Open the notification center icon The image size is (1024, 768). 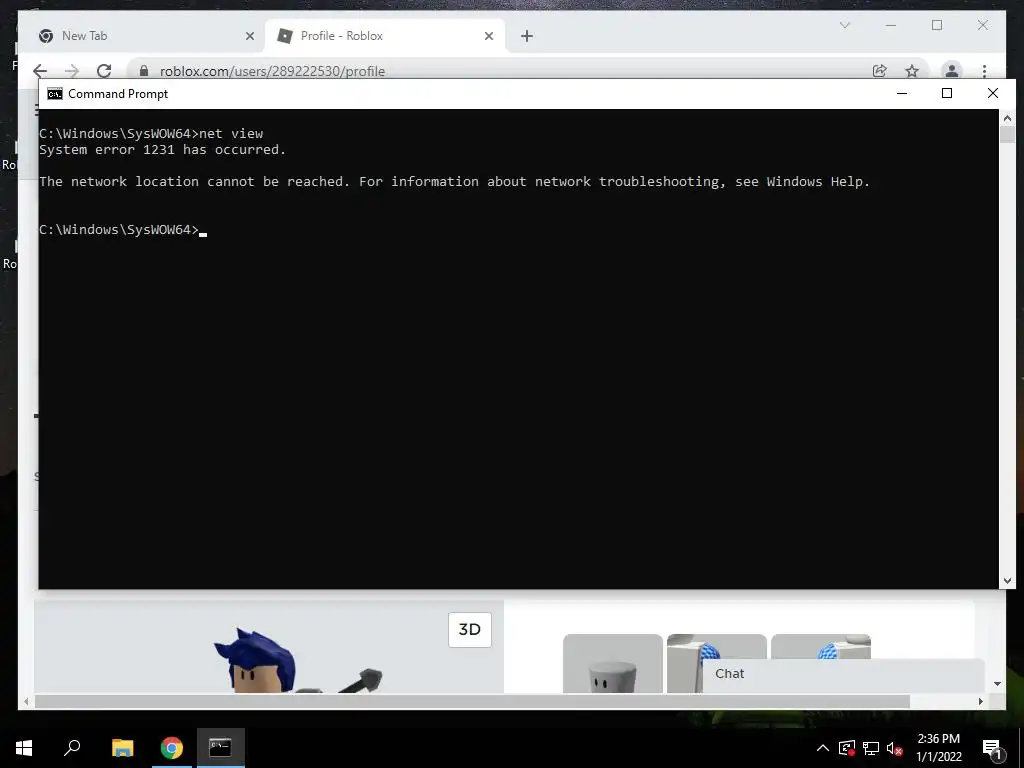(993, 748)
